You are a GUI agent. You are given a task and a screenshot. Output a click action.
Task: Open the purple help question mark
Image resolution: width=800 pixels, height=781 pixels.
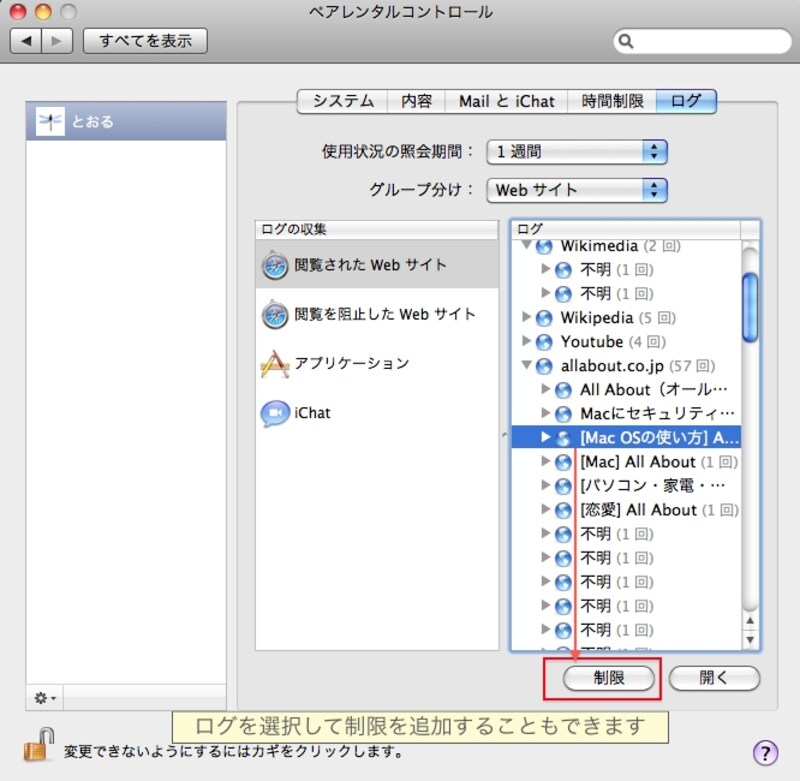pos(764,752)
